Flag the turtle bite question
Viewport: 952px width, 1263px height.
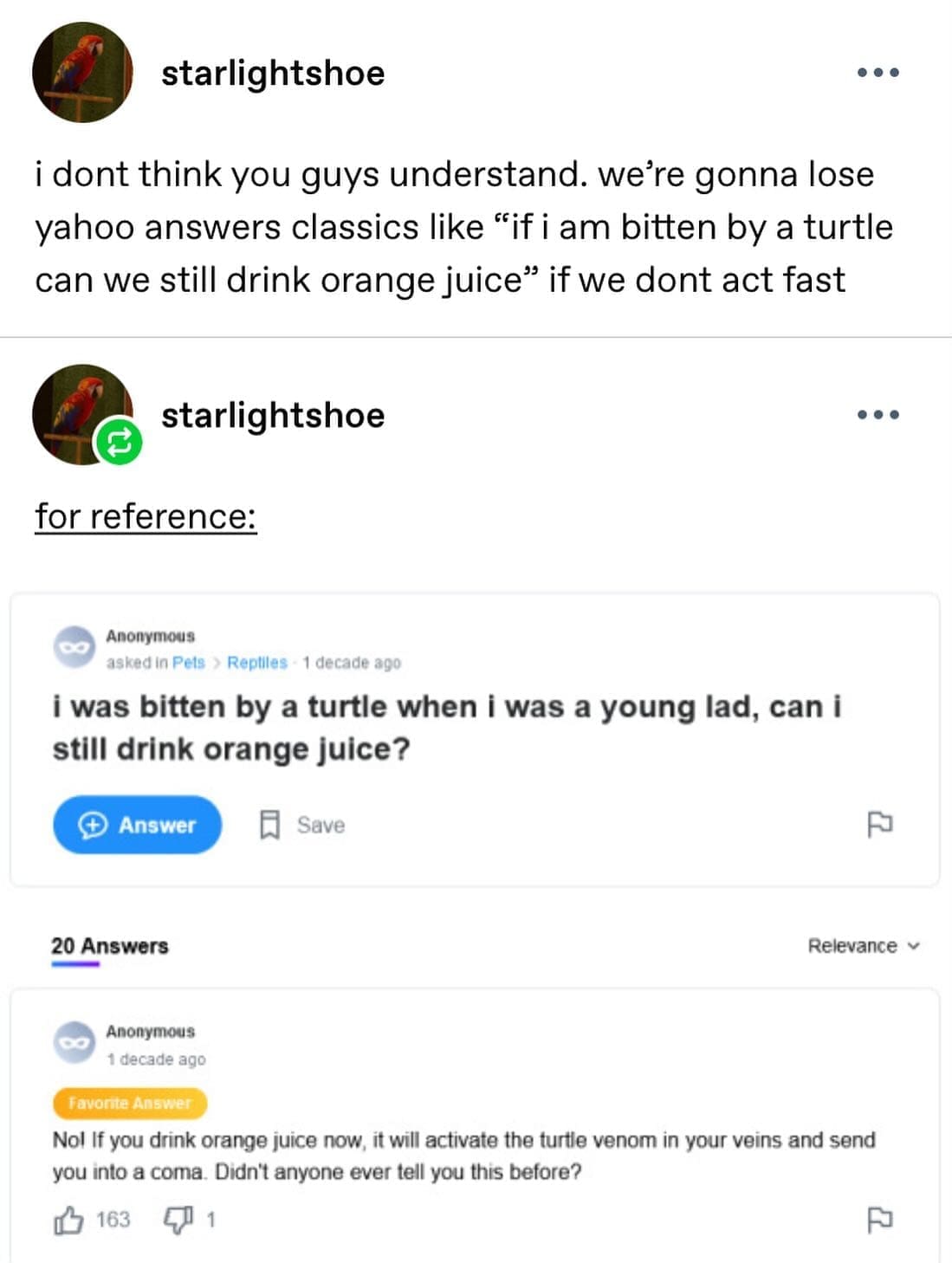click(x=879, y=823)
